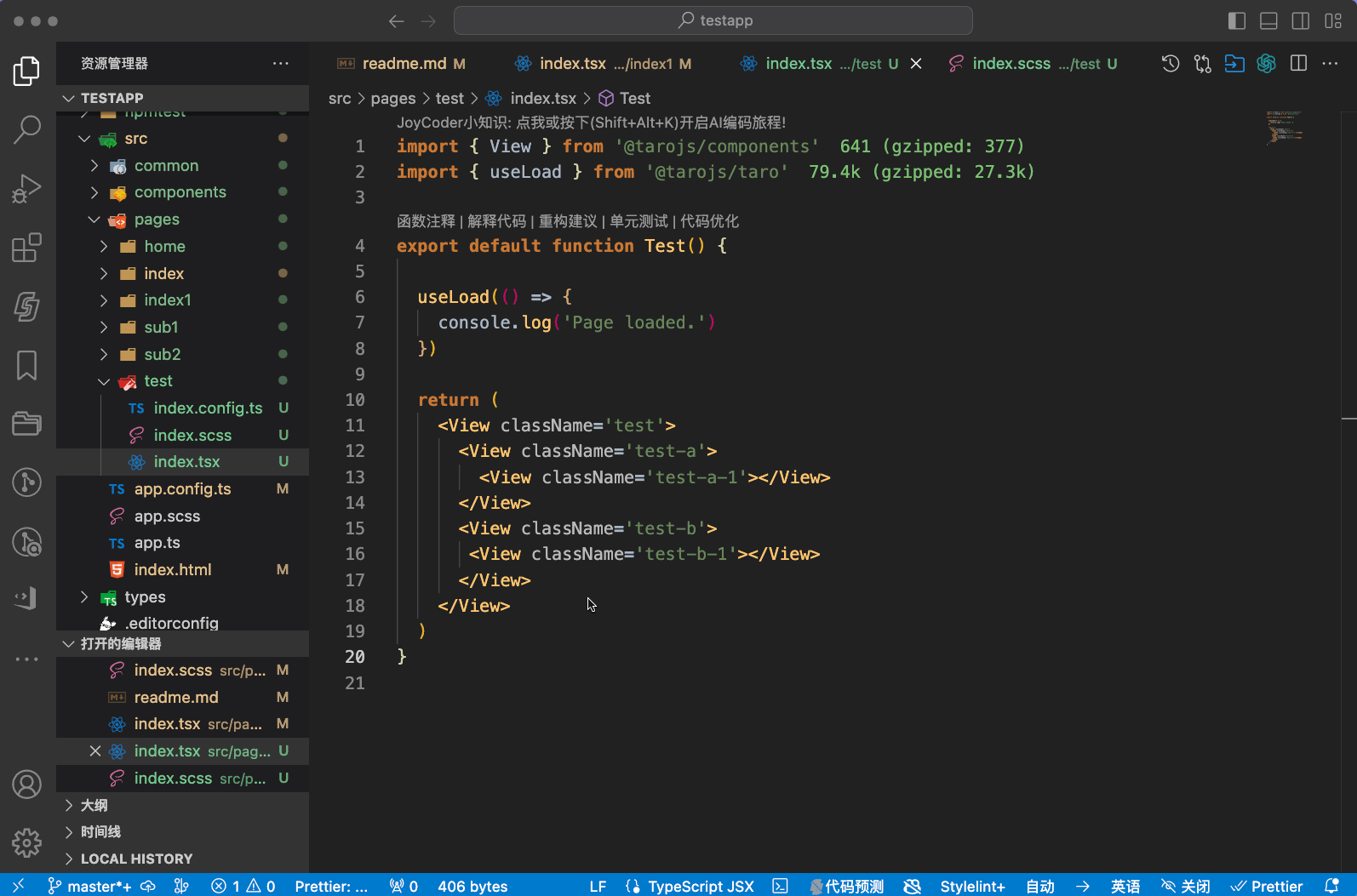Image resolution: width=1357 pixels, height=896 pixels.
Task: Switch to readme.md tab
Action: (x=402, y=64)
